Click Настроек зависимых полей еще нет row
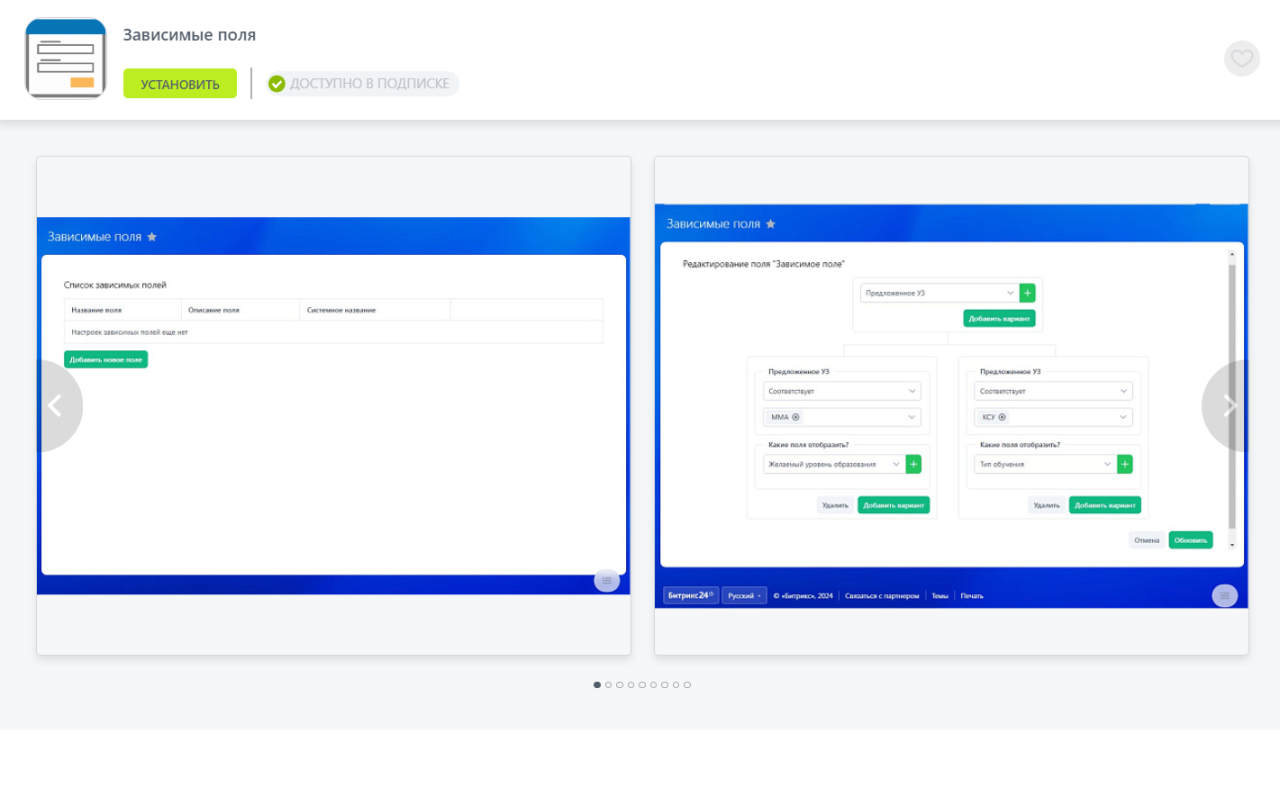The width and height of the screenshot is (1280, 788). click(x=334, y=332)
